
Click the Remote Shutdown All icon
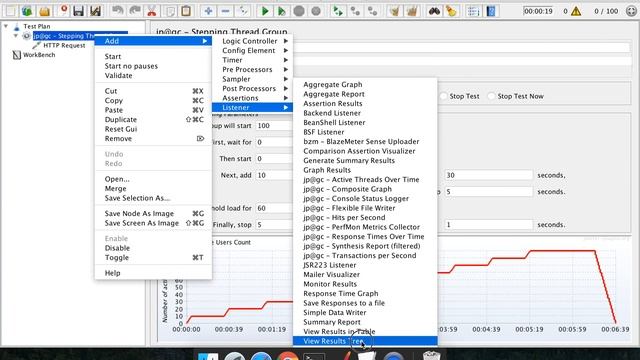pyautogui.click(x=372, y=11)
